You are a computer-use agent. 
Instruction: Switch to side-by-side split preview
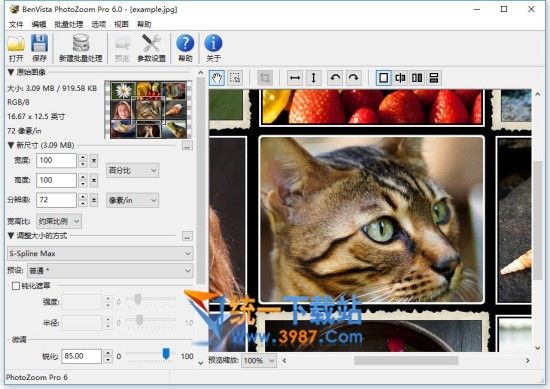[417, 78]
